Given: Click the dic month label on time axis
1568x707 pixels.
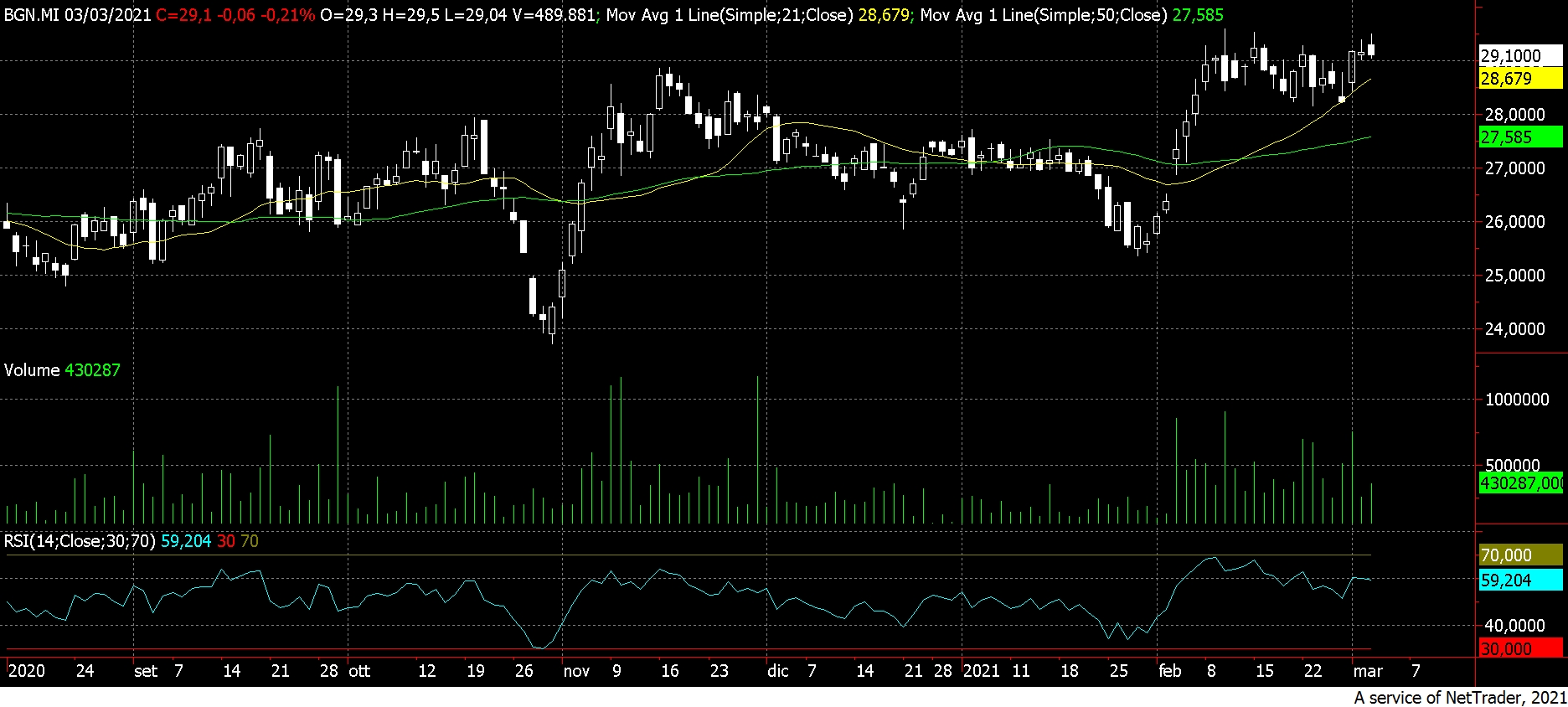Looking at the screenshot, I should click(x=778, y=671).
